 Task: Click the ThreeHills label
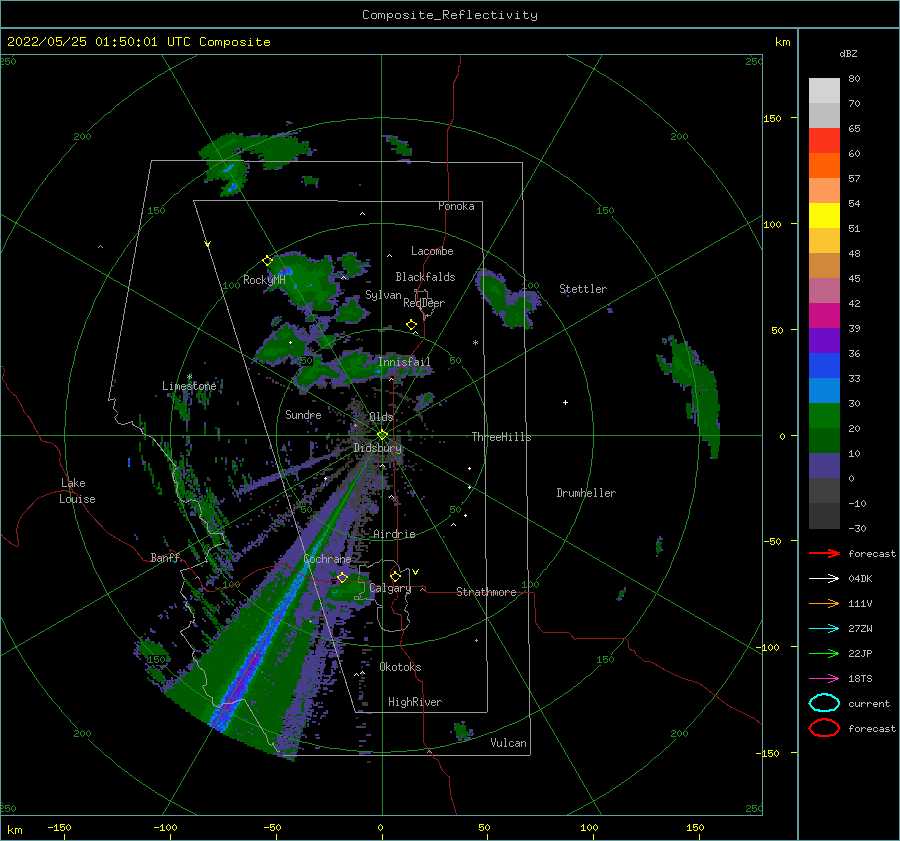click(502, 437)
